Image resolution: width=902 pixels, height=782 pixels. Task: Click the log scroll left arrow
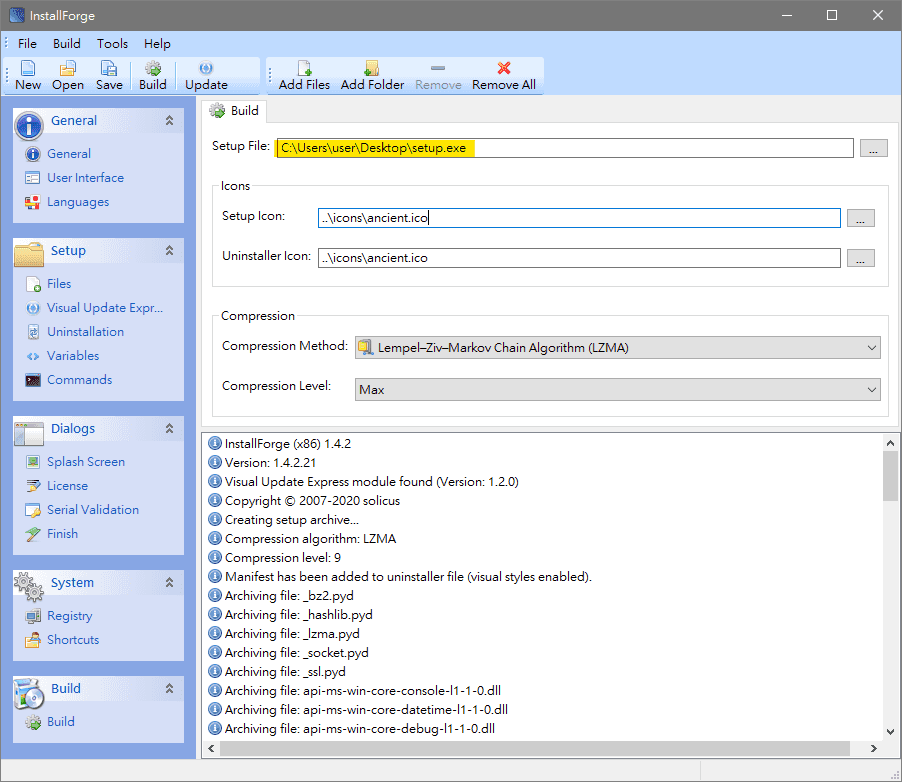(211, 748)
